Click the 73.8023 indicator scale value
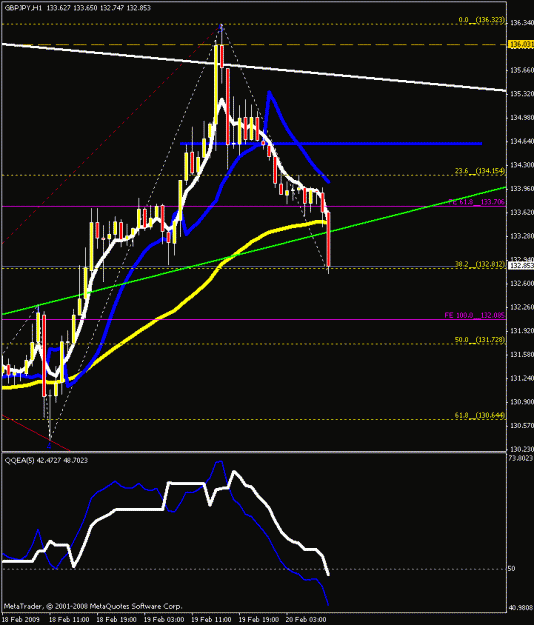 click(x=521, y=458)
